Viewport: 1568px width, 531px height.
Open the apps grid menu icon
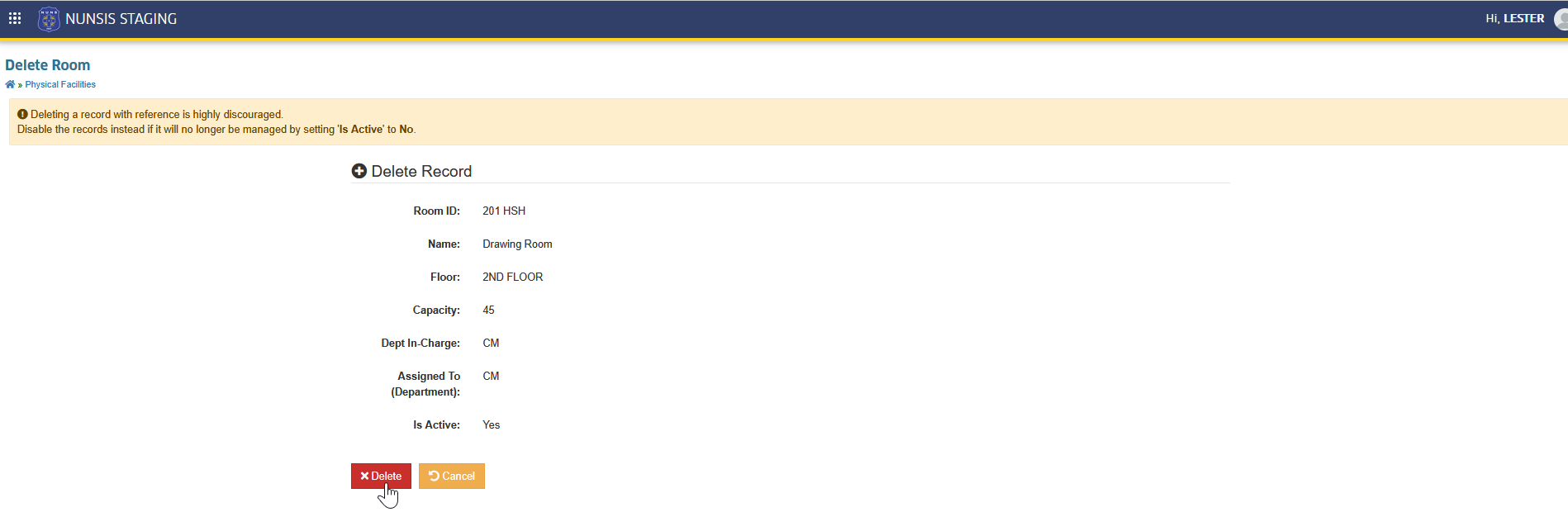click(x=15, y=18)
